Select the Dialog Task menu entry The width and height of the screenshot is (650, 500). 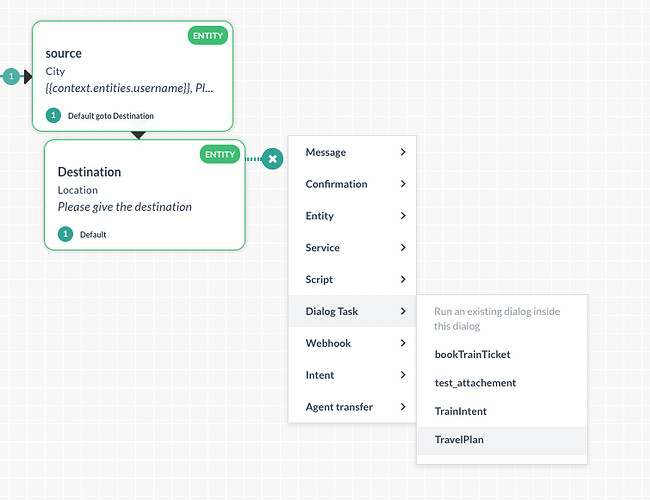(x=332, y=312)
